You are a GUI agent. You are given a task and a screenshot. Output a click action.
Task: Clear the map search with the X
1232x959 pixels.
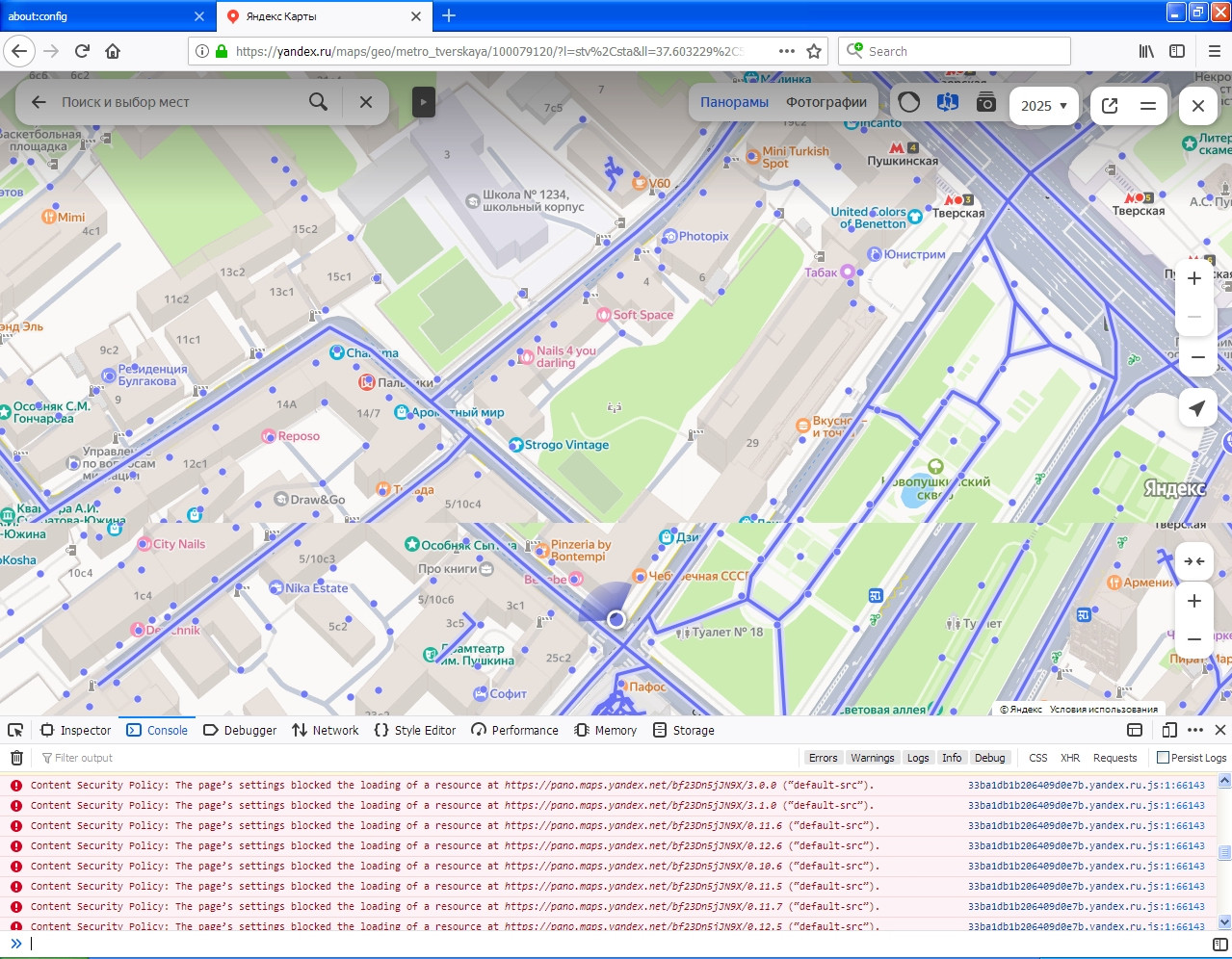coord(366,102)
